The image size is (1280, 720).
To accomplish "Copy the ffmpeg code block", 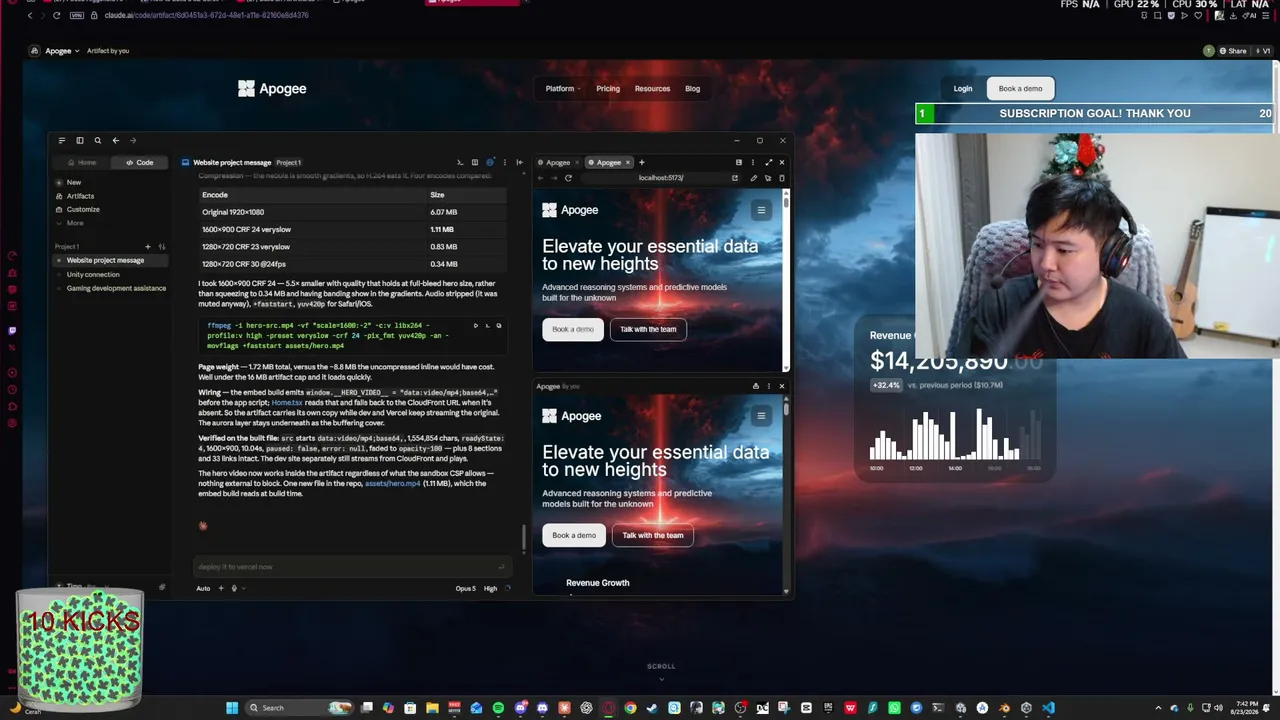I will coord(499,325).
